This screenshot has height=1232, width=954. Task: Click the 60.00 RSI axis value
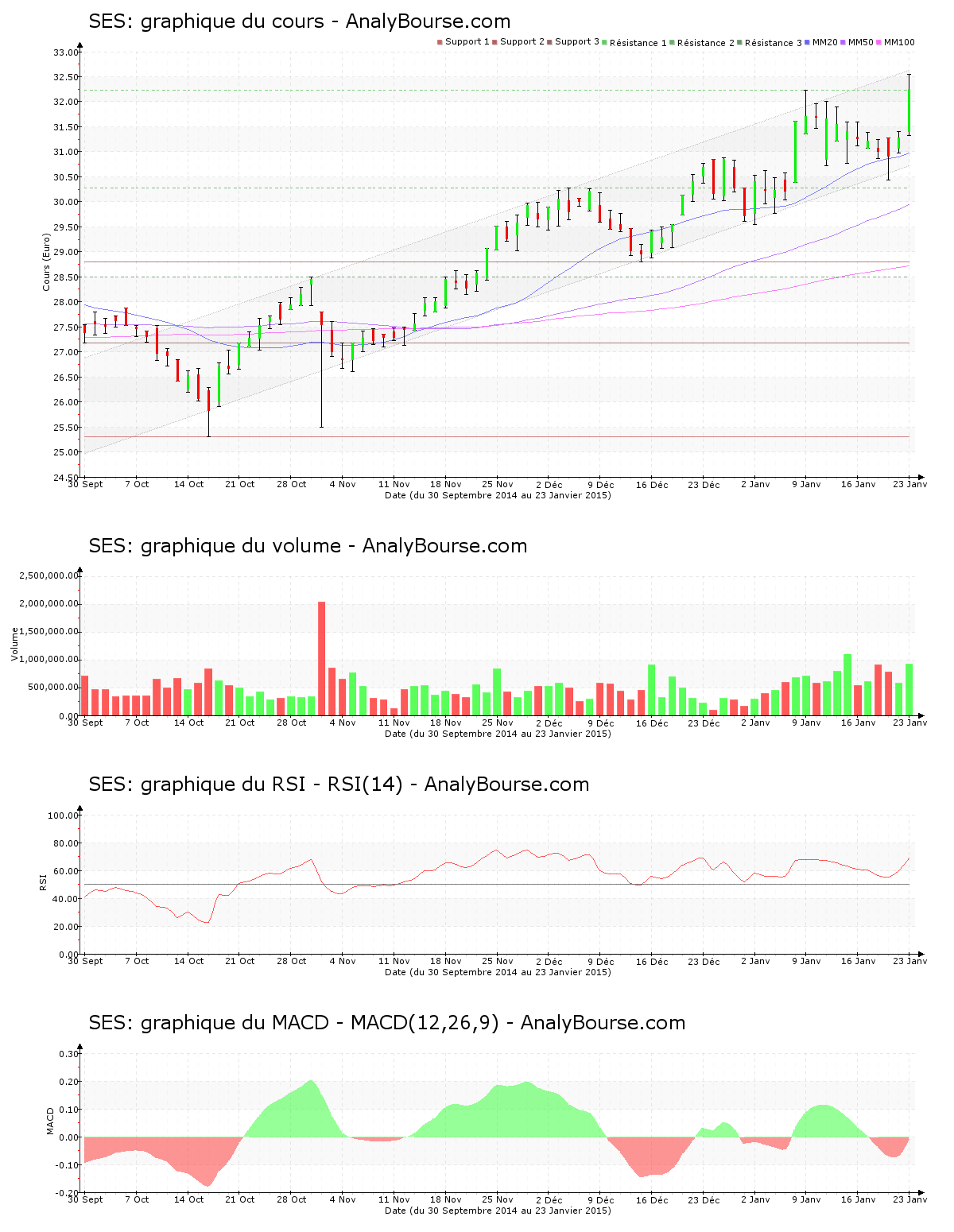click(66, 871)
